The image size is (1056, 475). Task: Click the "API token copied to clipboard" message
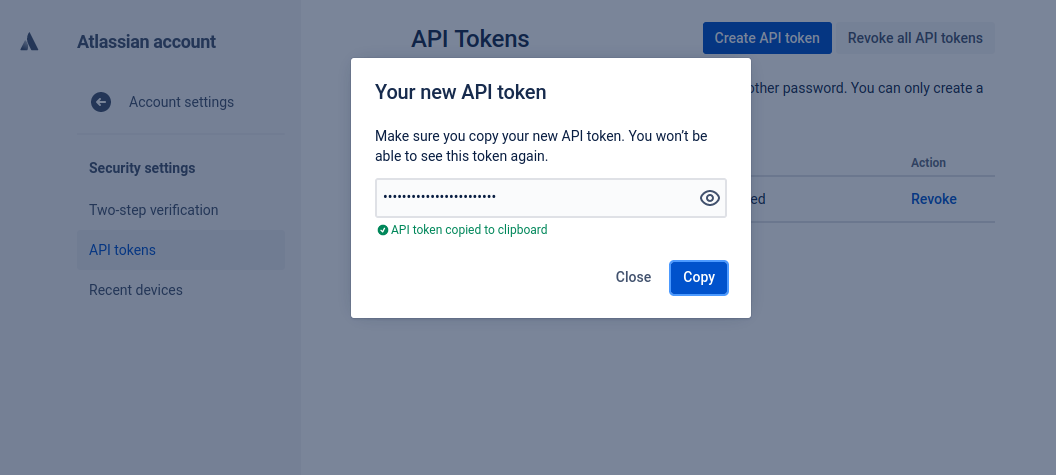pos(469,230)
